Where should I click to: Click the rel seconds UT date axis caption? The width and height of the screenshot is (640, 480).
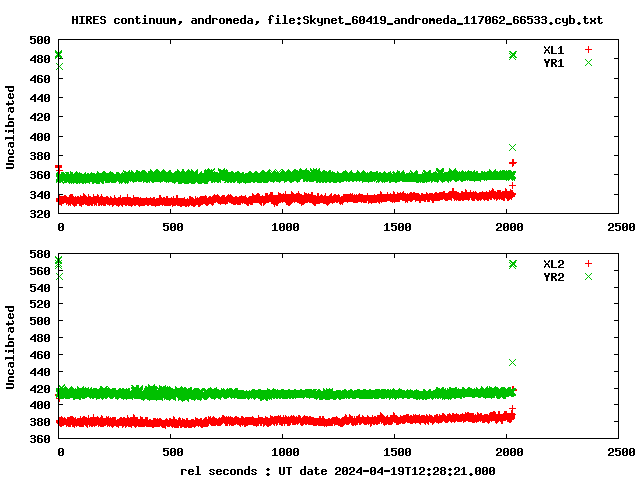click(x=338, y=471)
